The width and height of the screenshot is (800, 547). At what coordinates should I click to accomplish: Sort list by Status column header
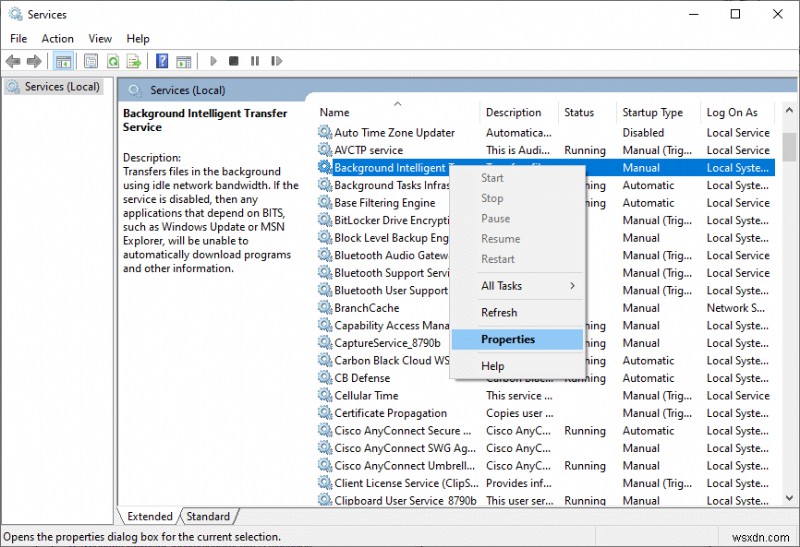(587, 112)
